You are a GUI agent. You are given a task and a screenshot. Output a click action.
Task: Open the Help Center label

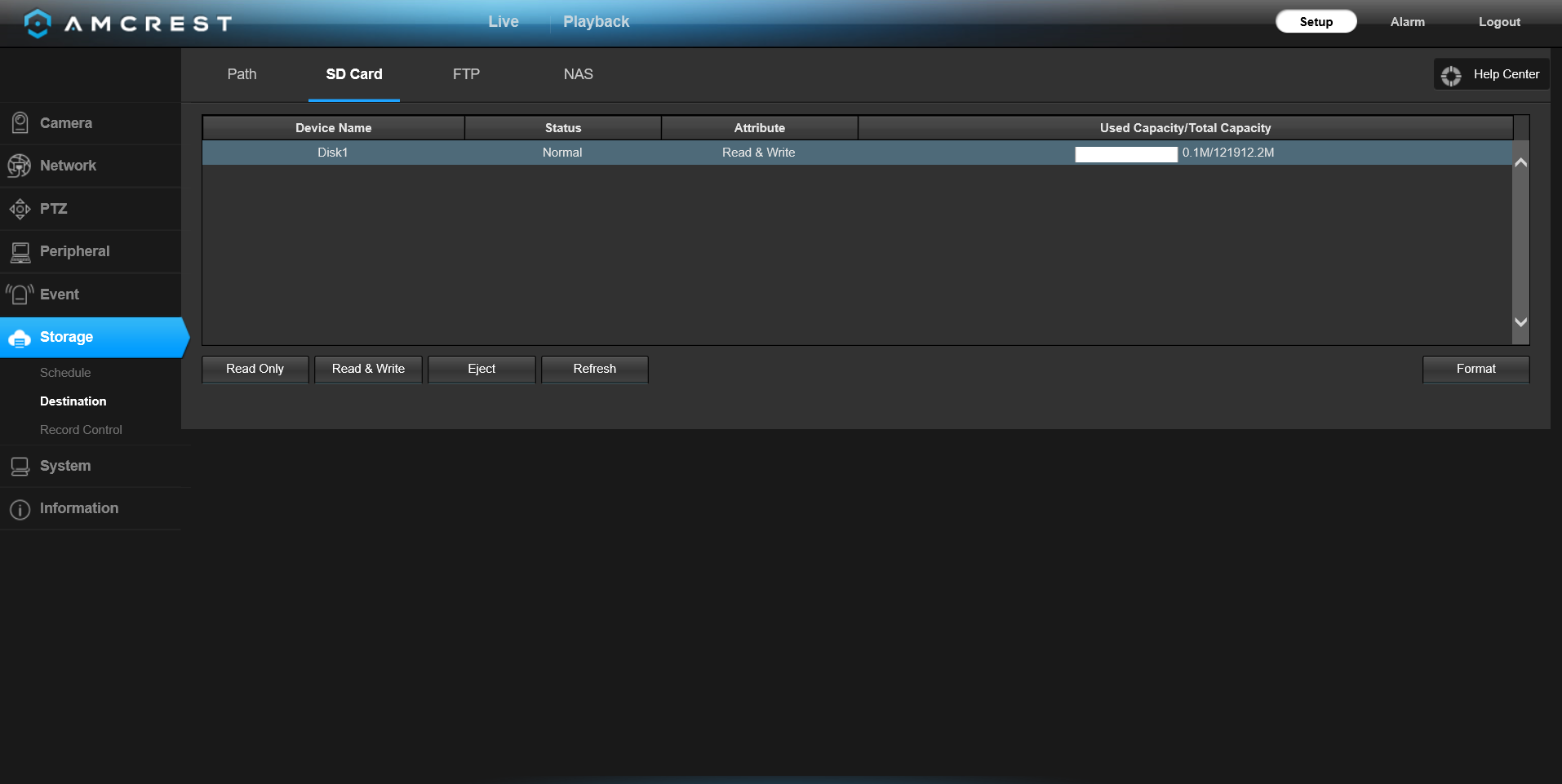(x=1507, y=74)
